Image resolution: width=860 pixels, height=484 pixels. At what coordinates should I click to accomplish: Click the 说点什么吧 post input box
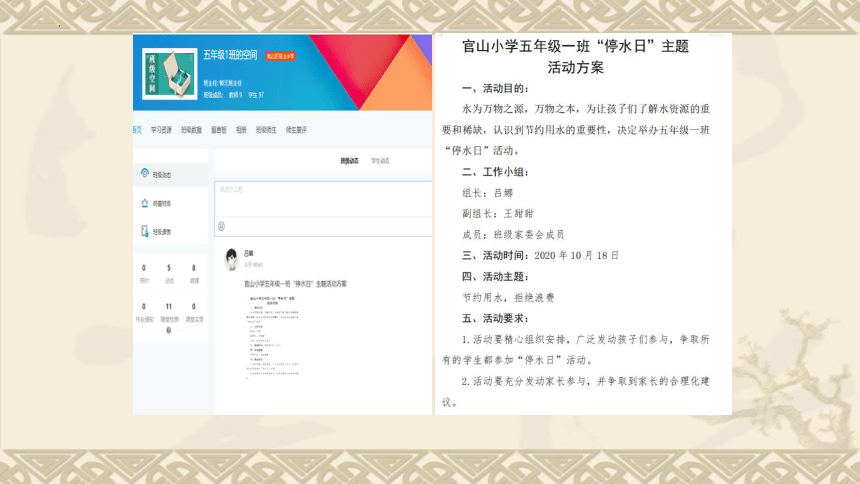tap(323, 199)
